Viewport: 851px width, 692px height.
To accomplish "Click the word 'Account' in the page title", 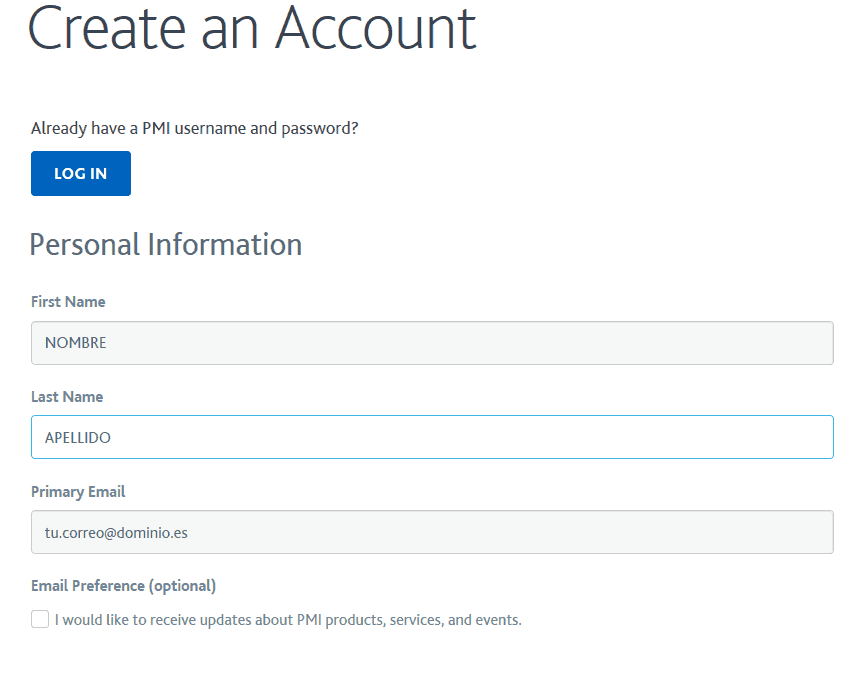I will pos(376,28).
